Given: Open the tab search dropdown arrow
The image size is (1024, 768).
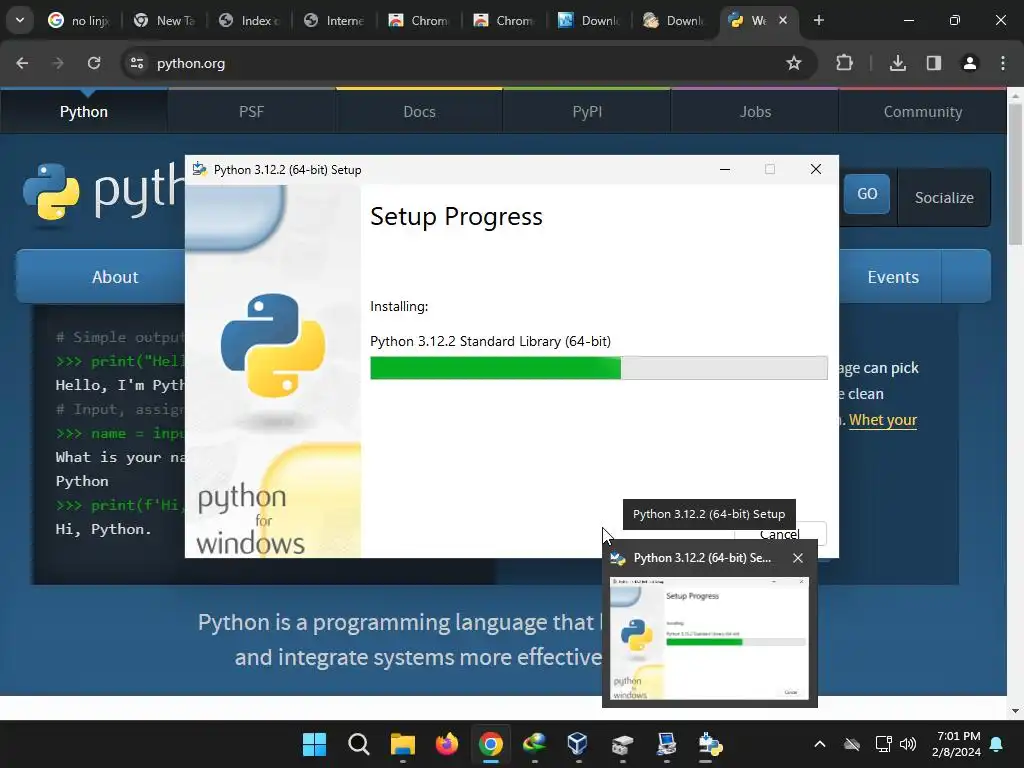Looking at the screenshot, I should pyautogui.click(x=20, y=20).
